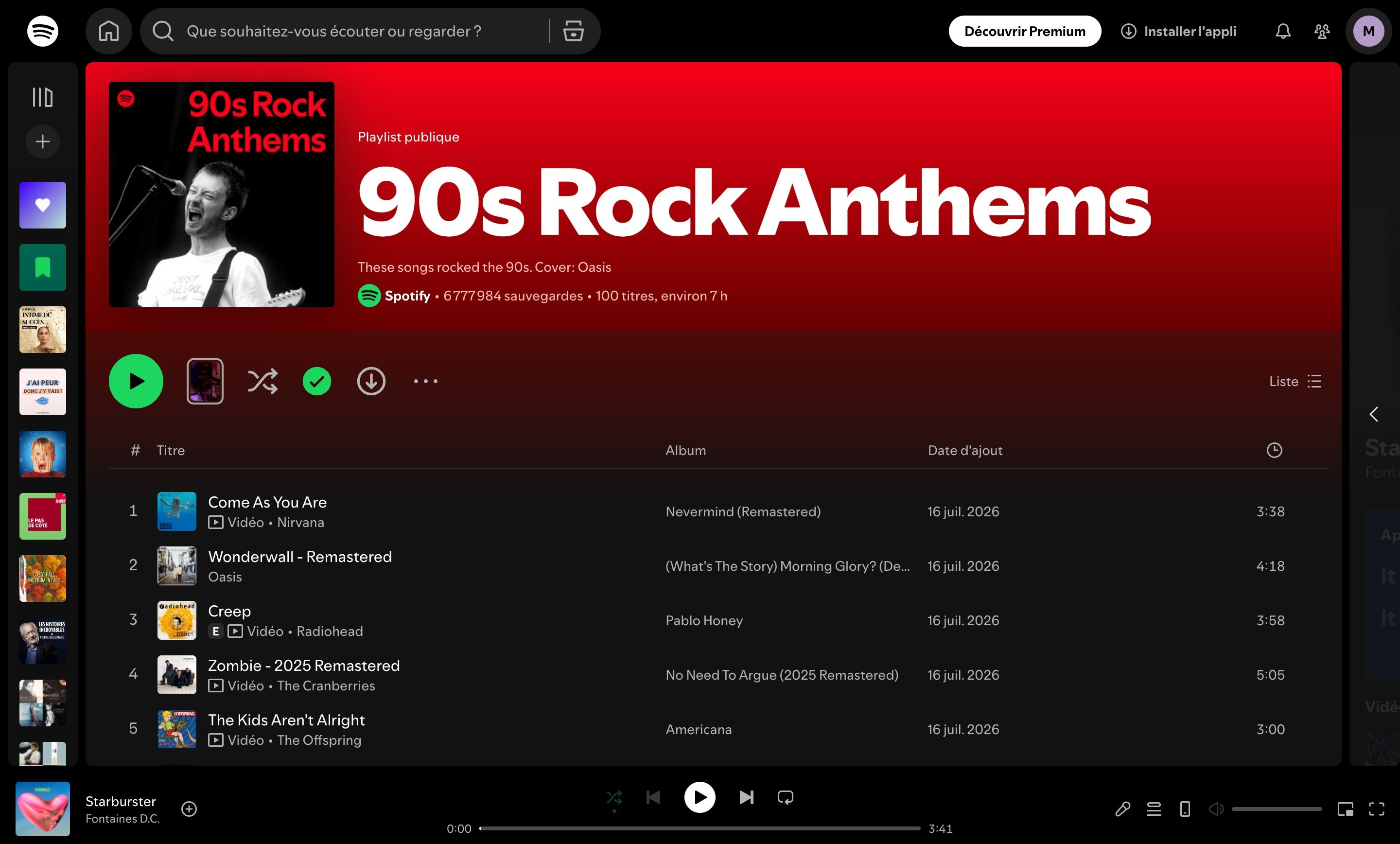Open the M profile avatar menu
Image resolution: width=1400 pixels, height=844 pixels.
pos(1369,31)
